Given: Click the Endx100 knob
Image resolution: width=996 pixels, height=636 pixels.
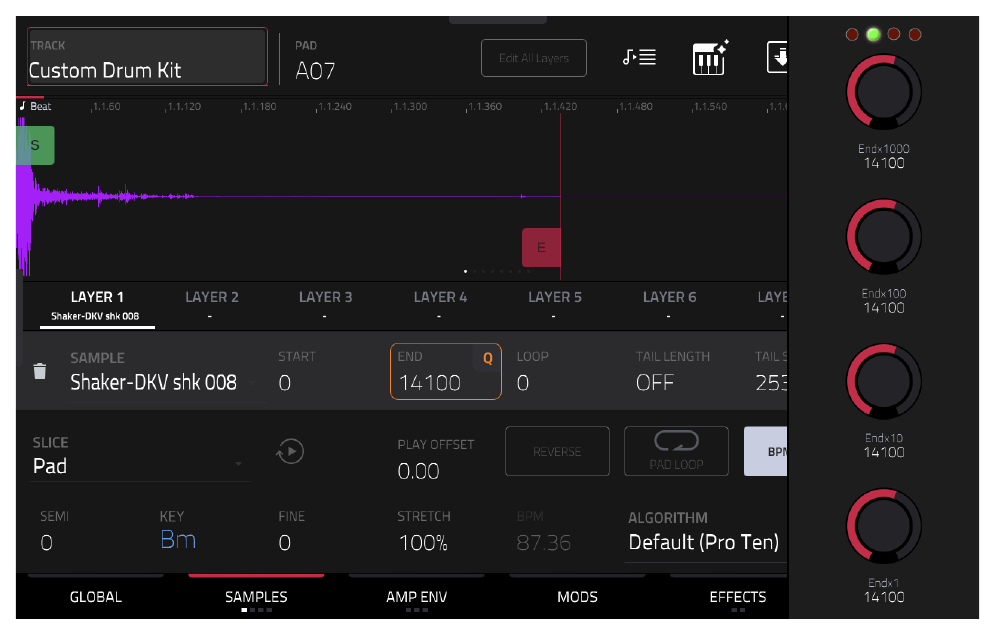Looking at the screenshot, I should pyautogui.click(x=884, y=237).
